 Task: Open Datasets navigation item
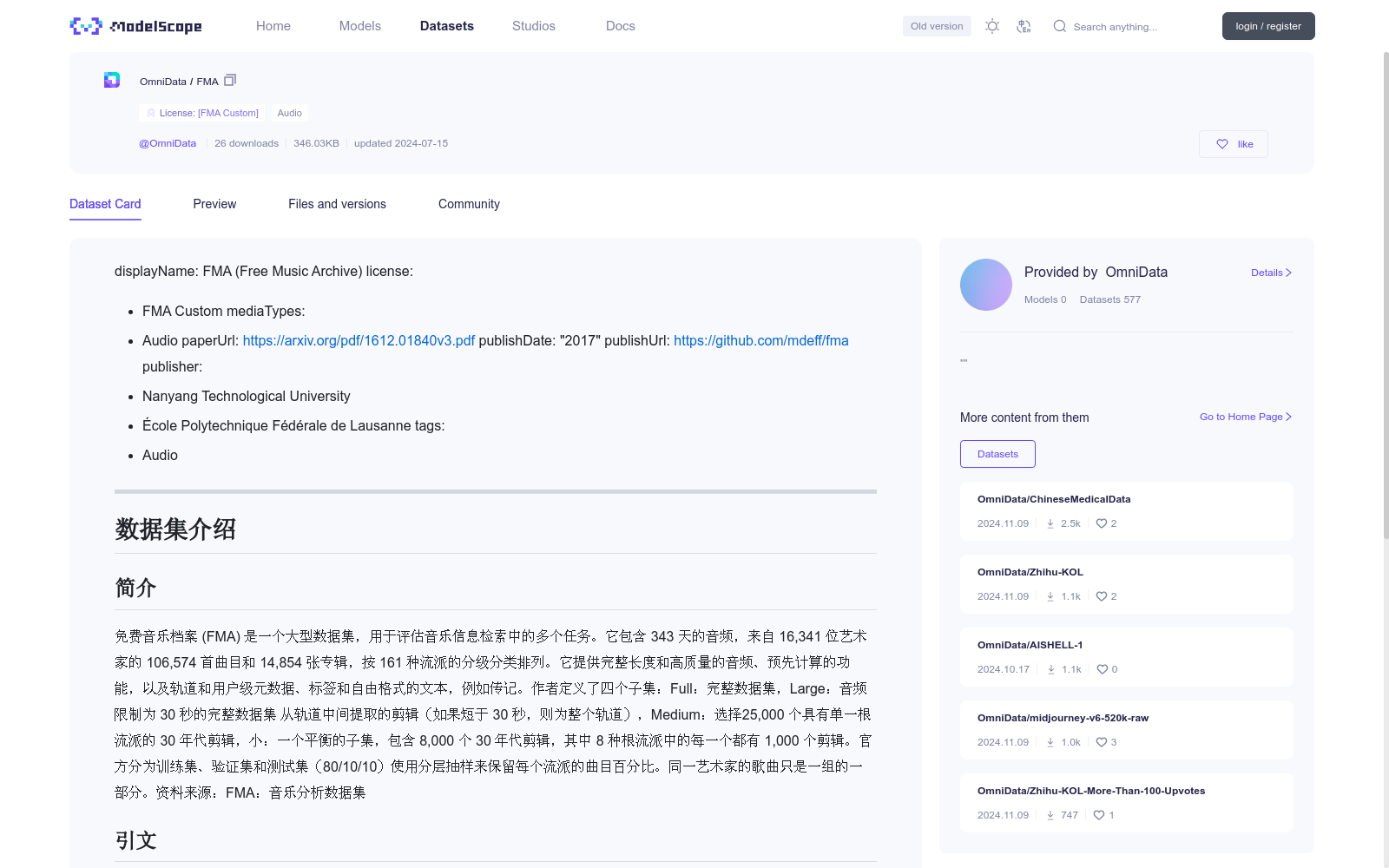click(x=447, y=26)
